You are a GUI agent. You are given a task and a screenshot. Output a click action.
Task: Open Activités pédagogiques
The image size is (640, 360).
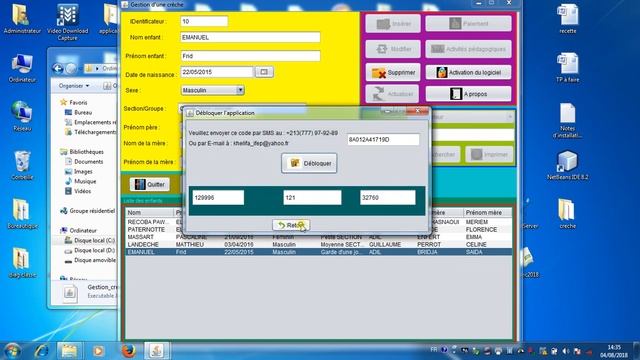pyautogui.click(x=468, y=49)
